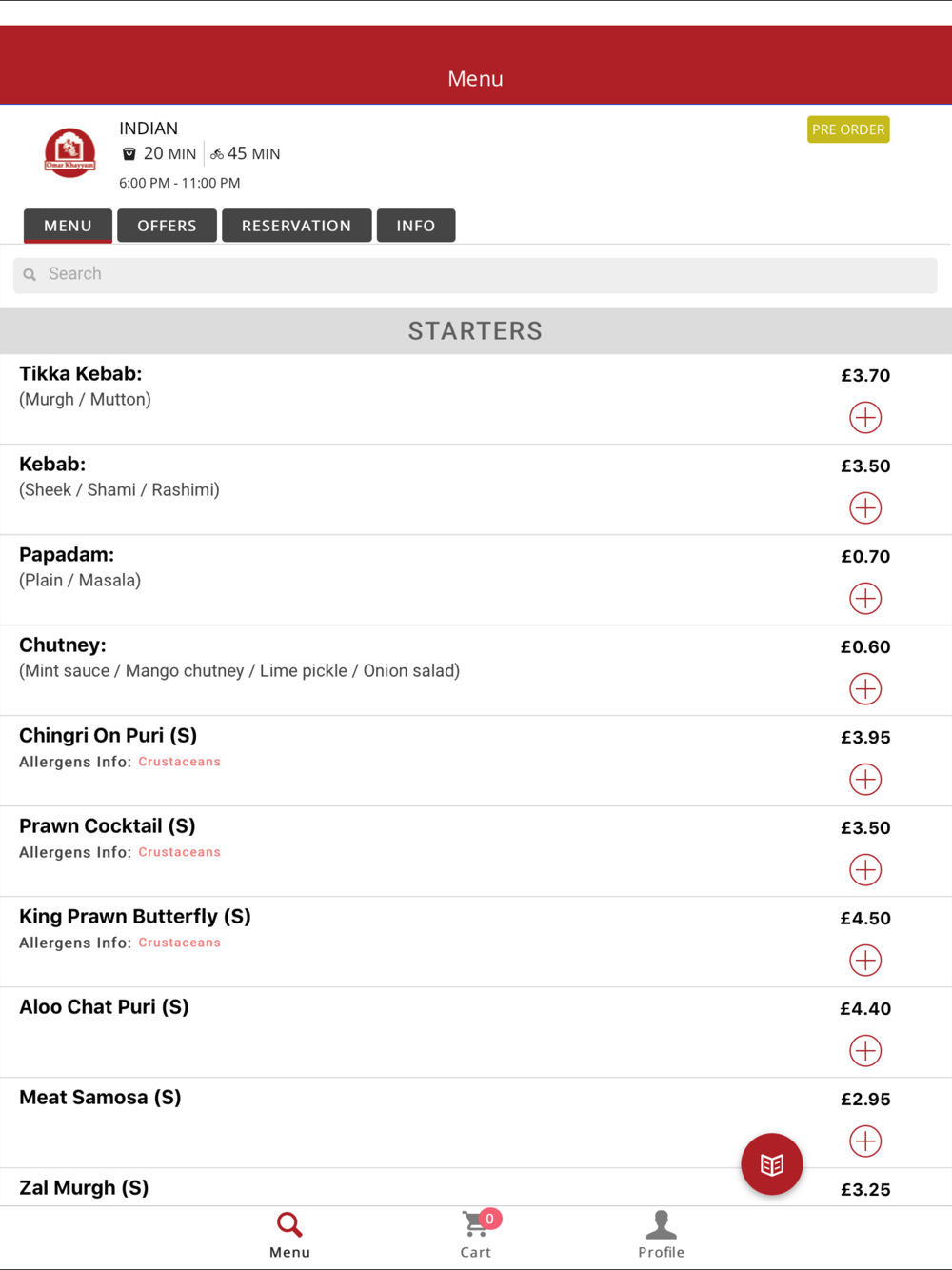Add Papadam using its plus icon

click(865, 598)
